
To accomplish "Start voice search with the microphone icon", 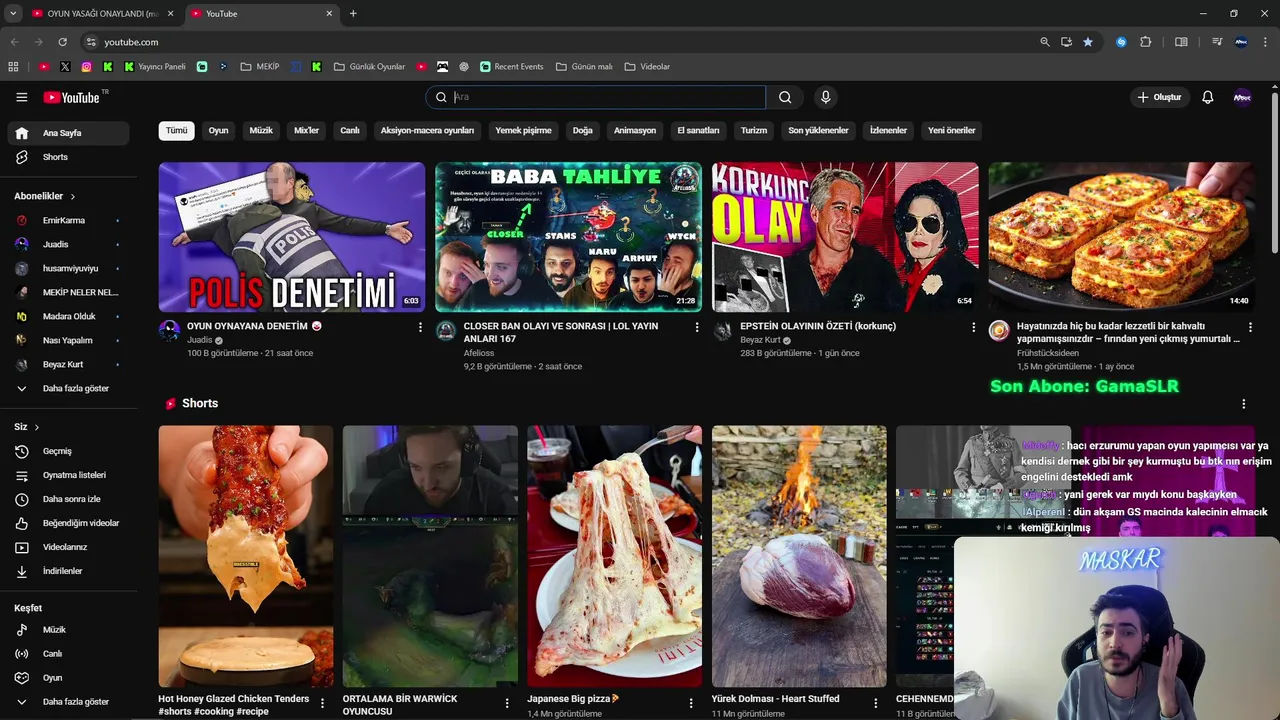I will tap(825, 97).
